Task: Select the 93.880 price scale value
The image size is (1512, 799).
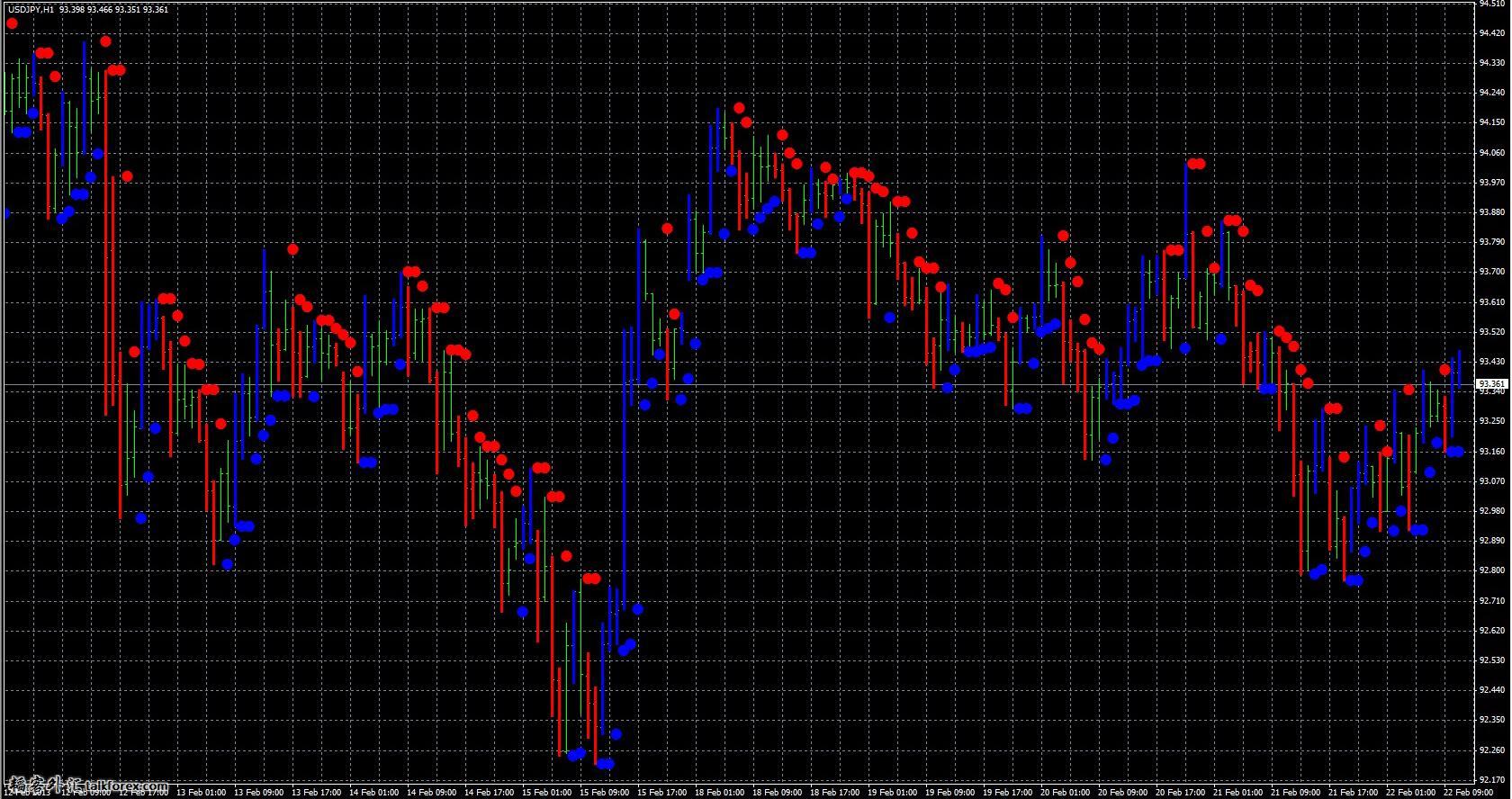Action: 1492,212
